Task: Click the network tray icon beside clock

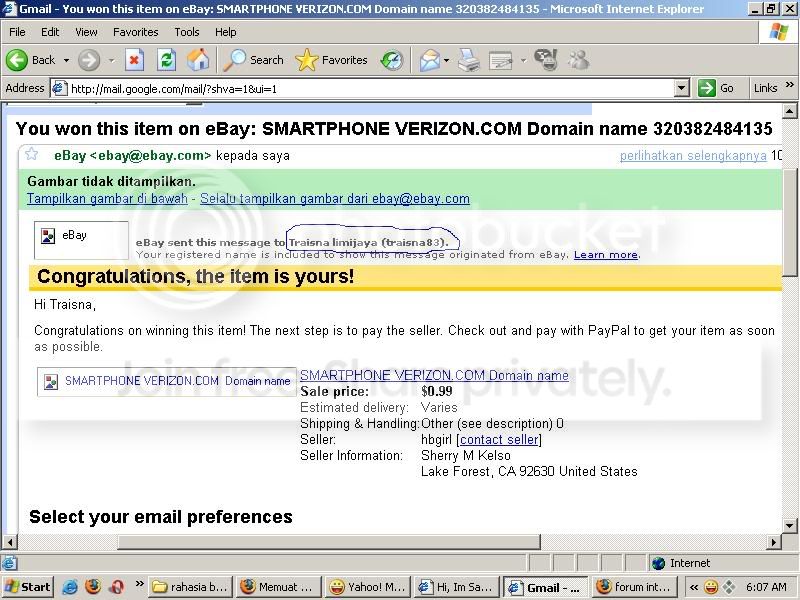Action: [x=728, y=587]
